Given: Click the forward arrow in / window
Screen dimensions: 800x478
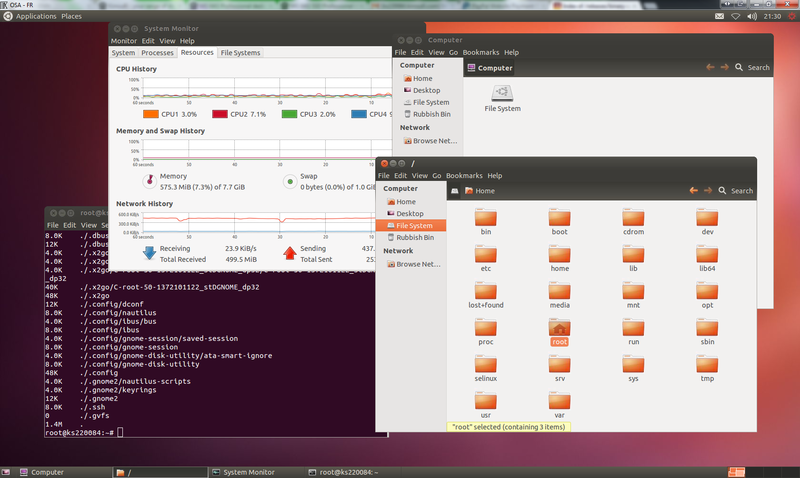Looking at the screenshot, I should [708, 190].
